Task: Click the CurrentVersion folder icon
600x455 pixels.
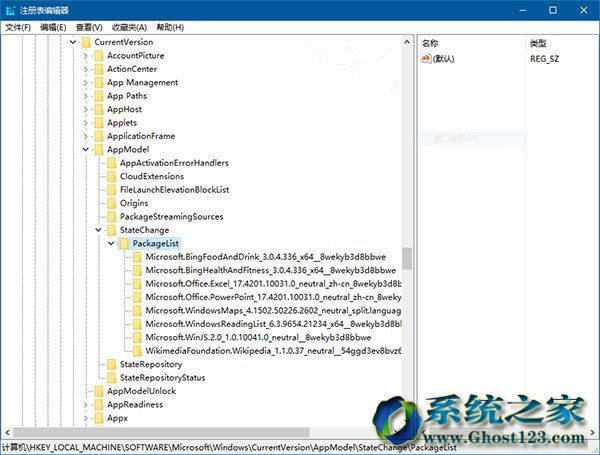Action: [86, 42]
